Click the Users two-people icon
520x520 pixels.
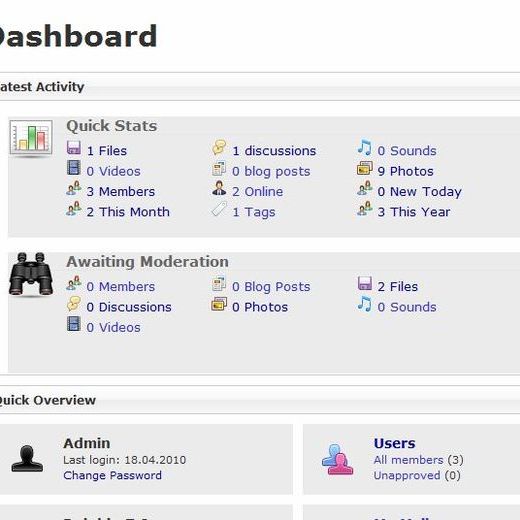[x=337, y=459]
